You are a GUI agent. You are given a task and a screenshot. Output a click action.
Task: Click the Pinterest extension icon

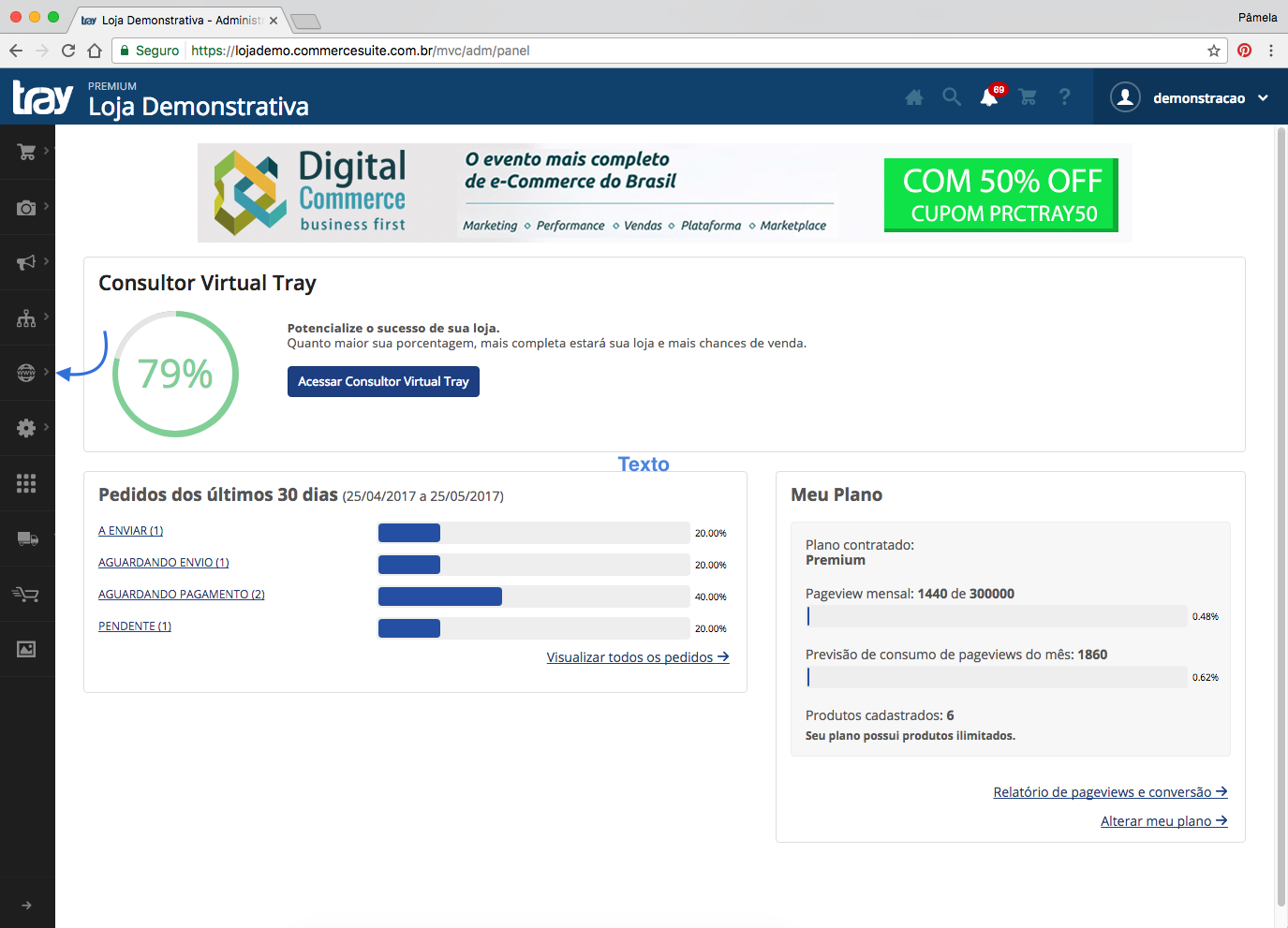[x=1244, y=51]
